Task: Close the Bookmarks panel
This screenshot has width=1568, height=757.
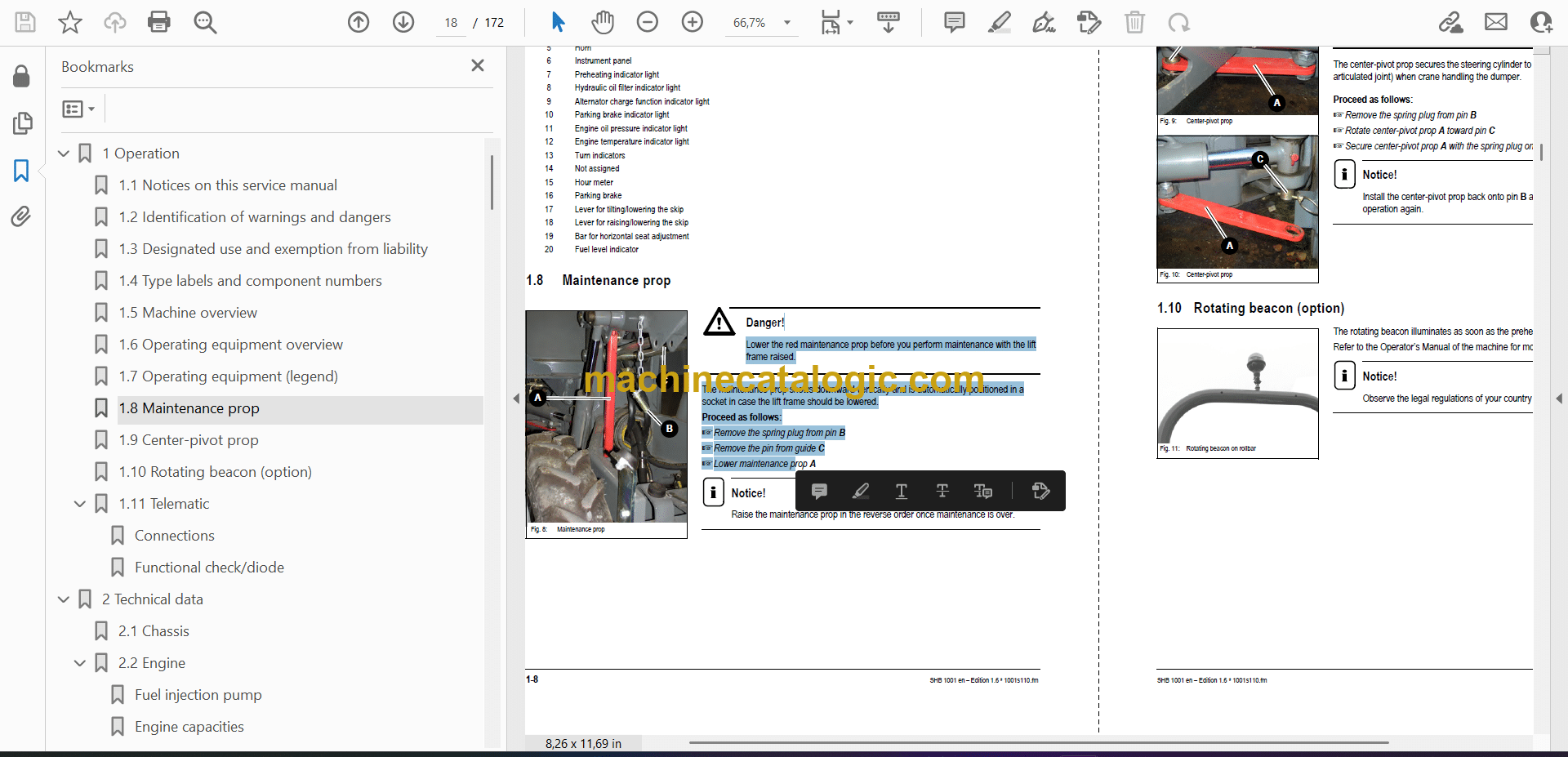Action: [x=478, y=65]
